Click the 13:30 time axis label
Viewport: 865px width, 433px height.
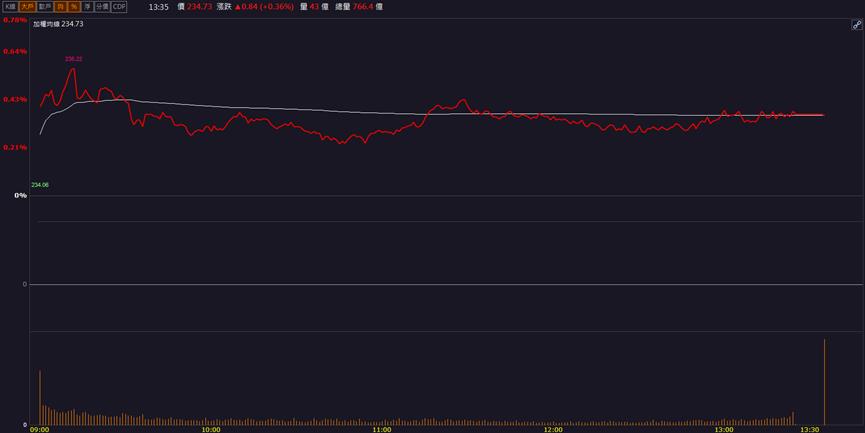(810, 429)
